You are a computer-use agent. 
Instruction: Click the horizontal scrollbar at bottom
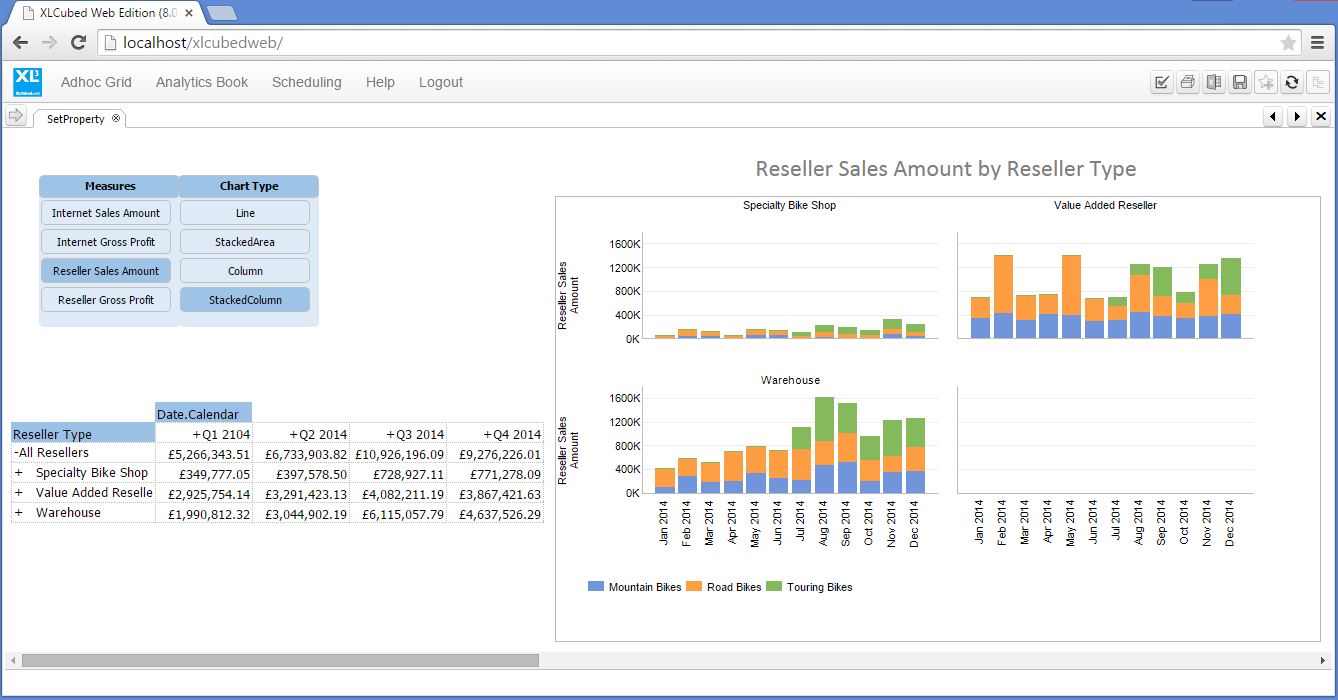point(280,661)
